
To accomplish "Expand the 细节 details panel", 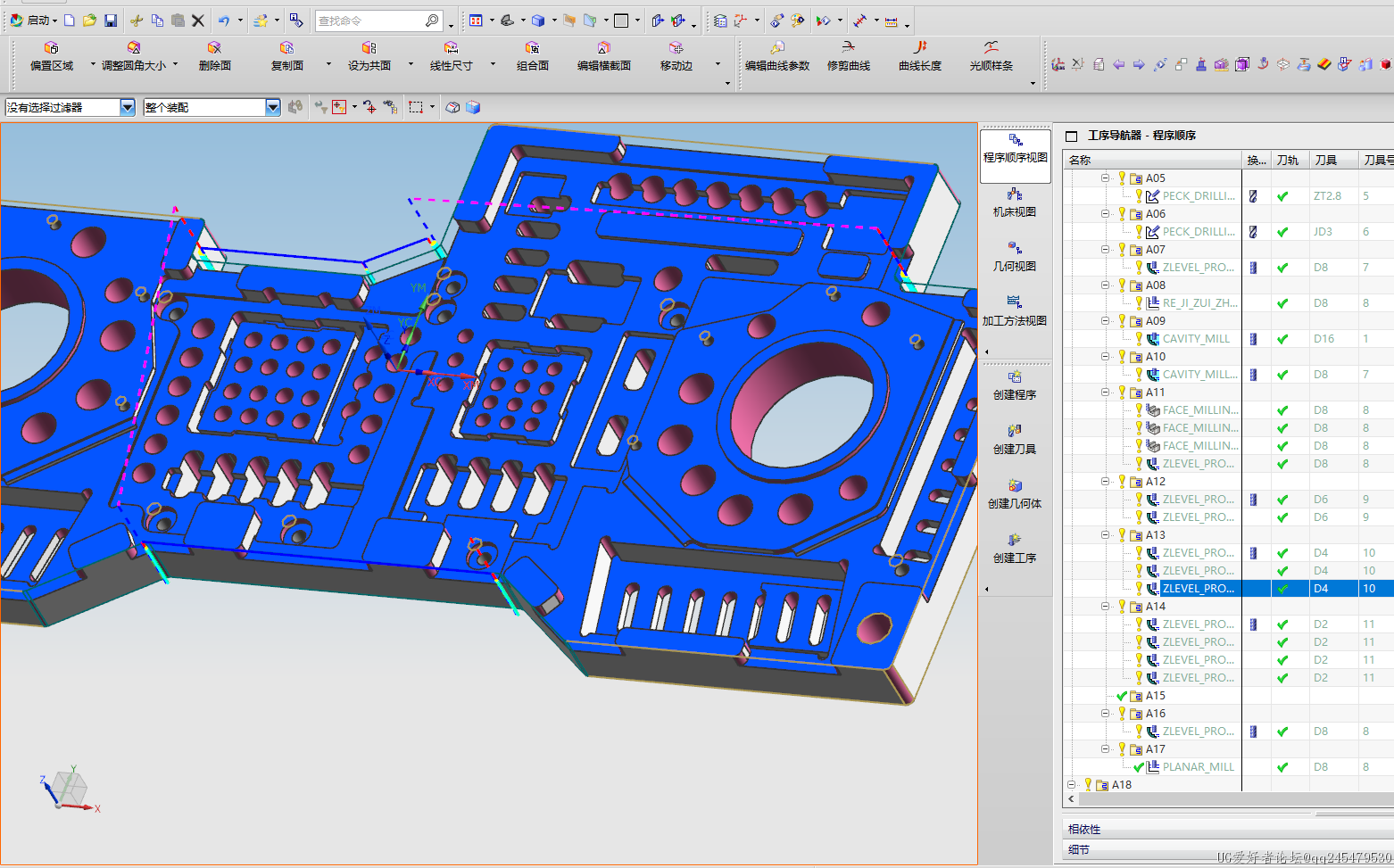I will point(1228,849).
